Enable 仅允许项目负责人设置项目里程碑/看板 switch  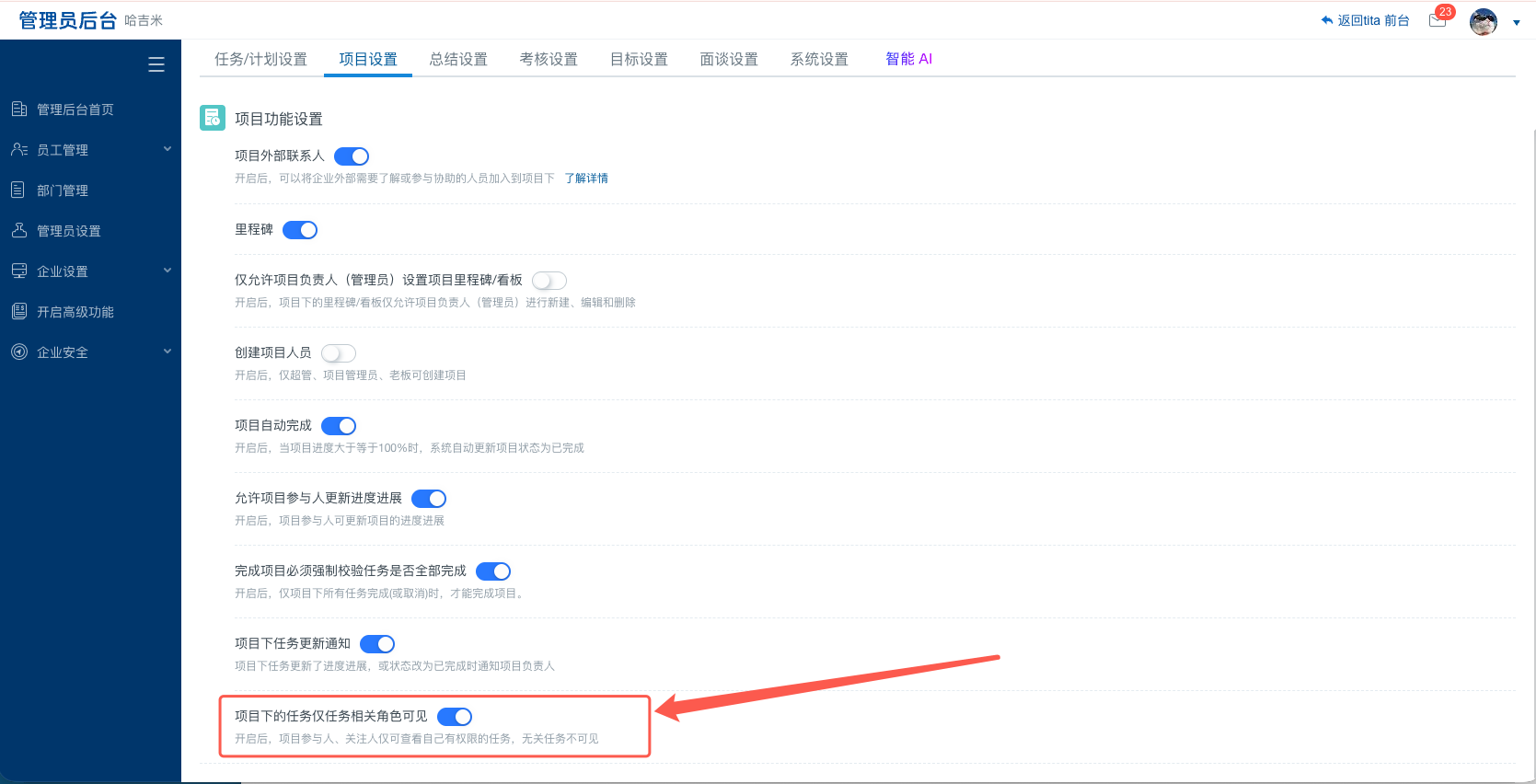tap(549, 281)
